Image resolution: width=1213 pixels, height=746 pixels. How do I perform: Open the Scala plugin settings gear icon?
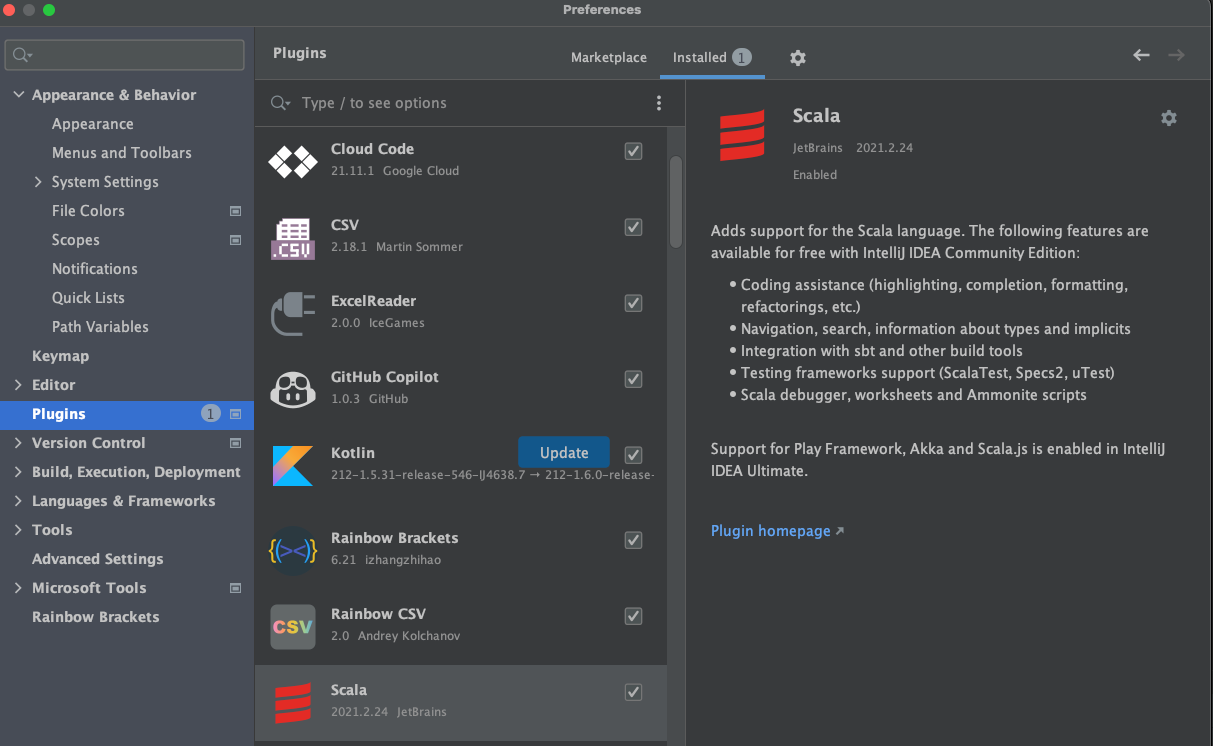[1168, 118]
